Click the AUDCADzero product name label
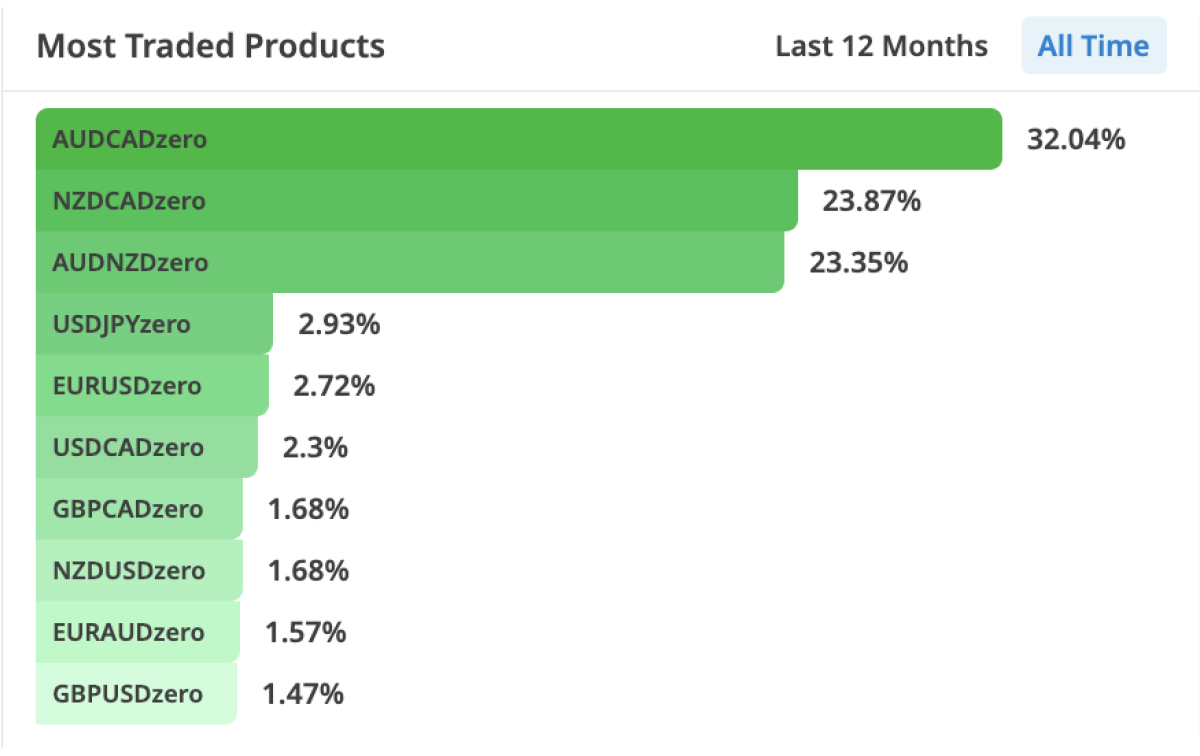 [129, 140]
